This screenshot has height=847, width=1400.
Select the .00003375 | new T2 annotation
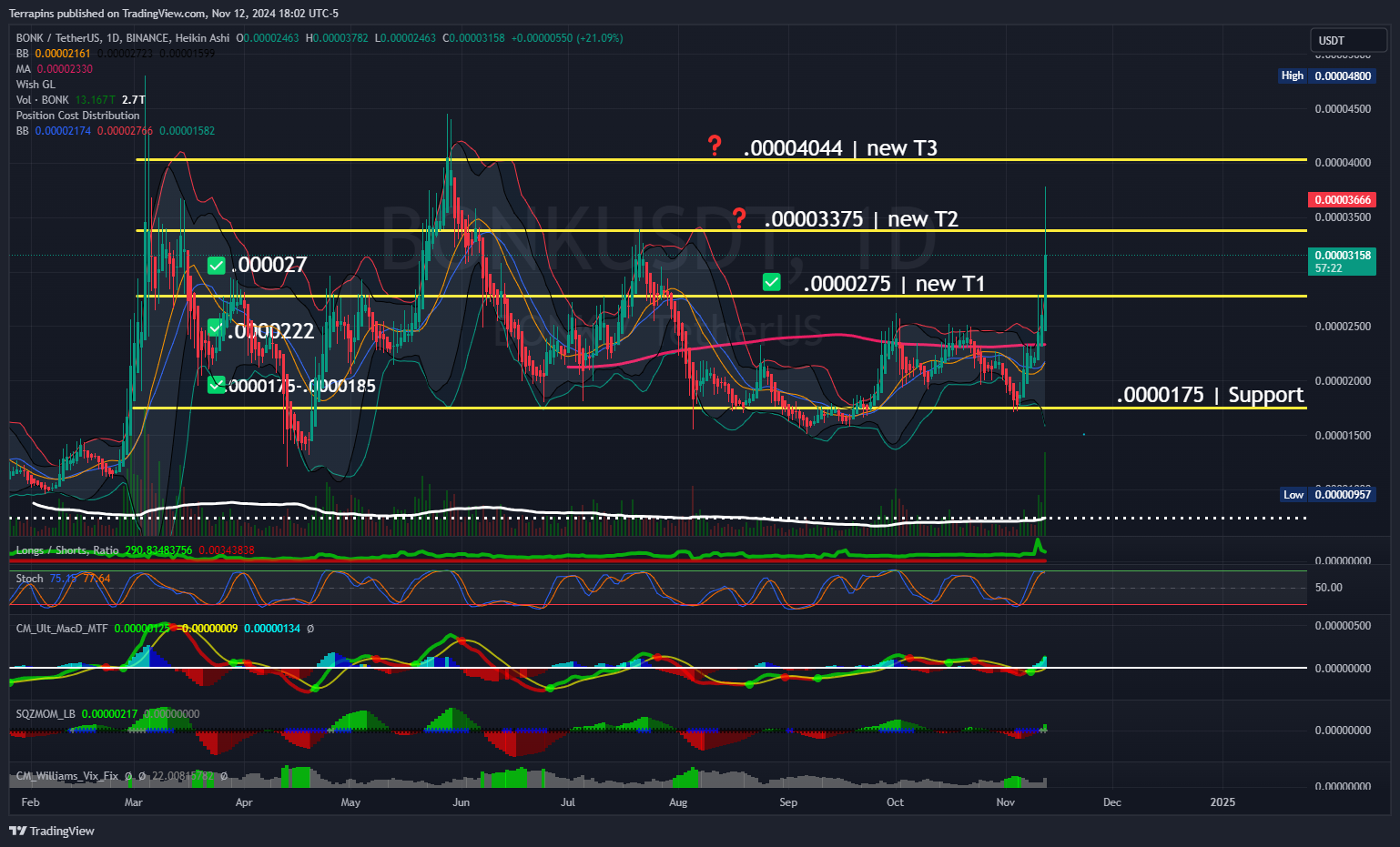[x=861, y=219]
